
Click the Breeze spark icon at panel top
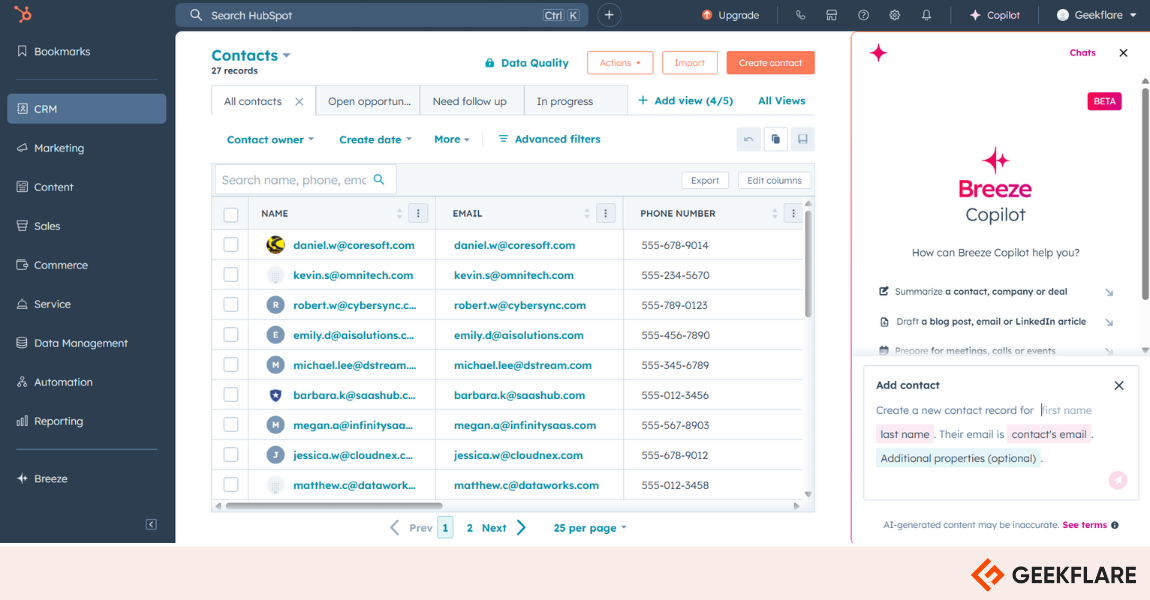tap(878, 53)
